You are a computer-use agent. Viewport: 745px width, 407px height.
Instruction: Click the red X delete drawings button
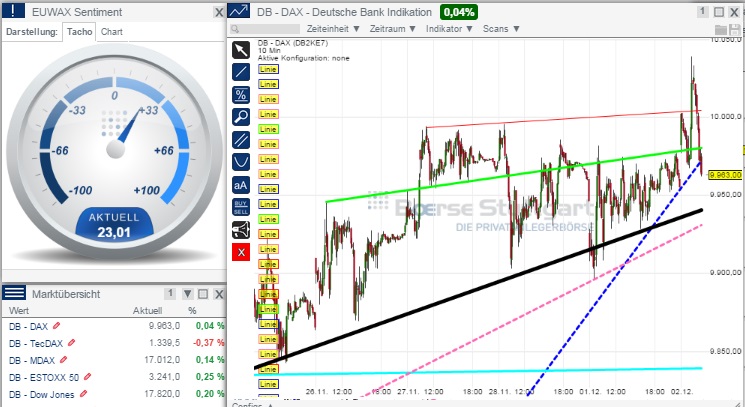point(241,252)
